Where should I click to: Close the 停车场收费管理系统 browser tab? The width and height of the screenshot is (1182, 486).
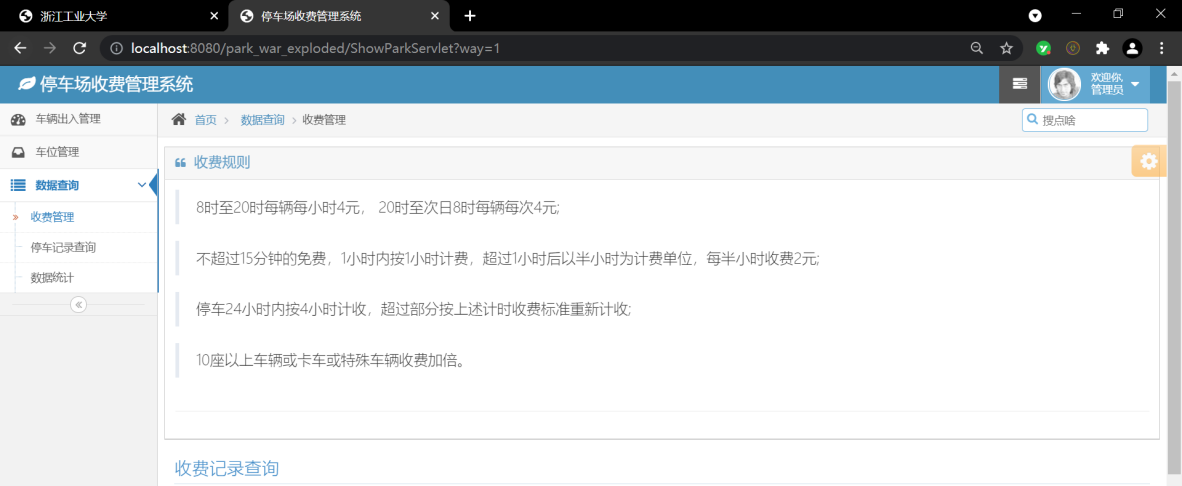pyautogui.click(x=434, y=16)
